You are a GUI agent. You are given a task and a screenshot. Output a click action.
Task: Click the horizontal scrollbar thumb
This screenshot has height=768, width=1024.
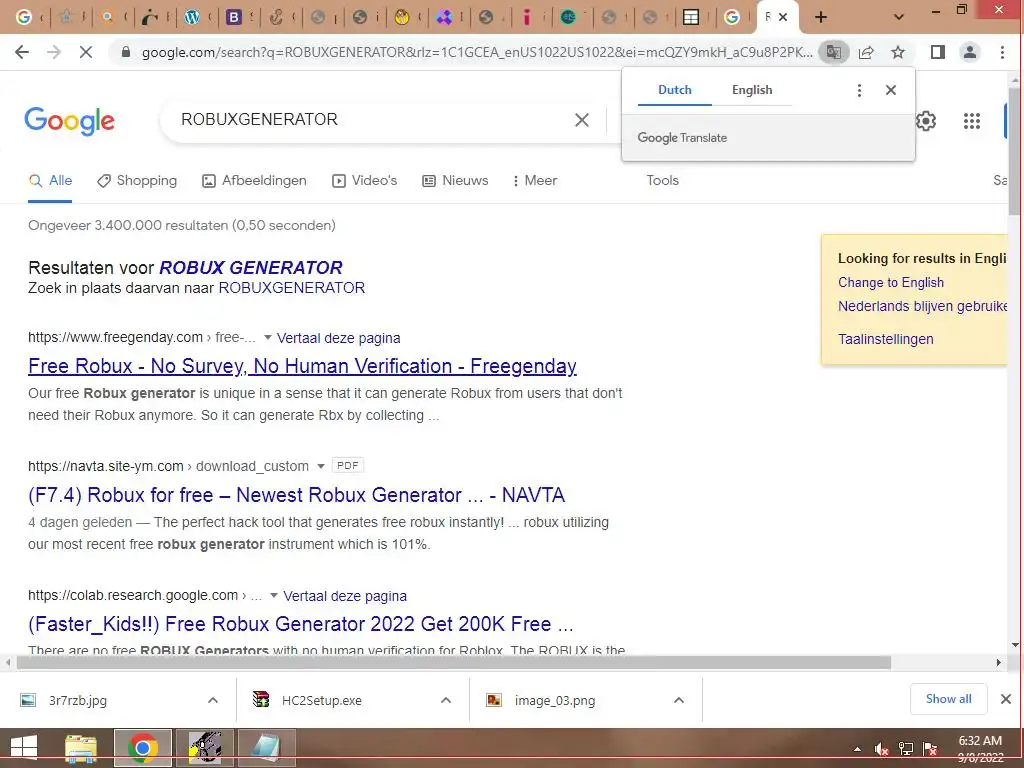[x=454, y=663]
